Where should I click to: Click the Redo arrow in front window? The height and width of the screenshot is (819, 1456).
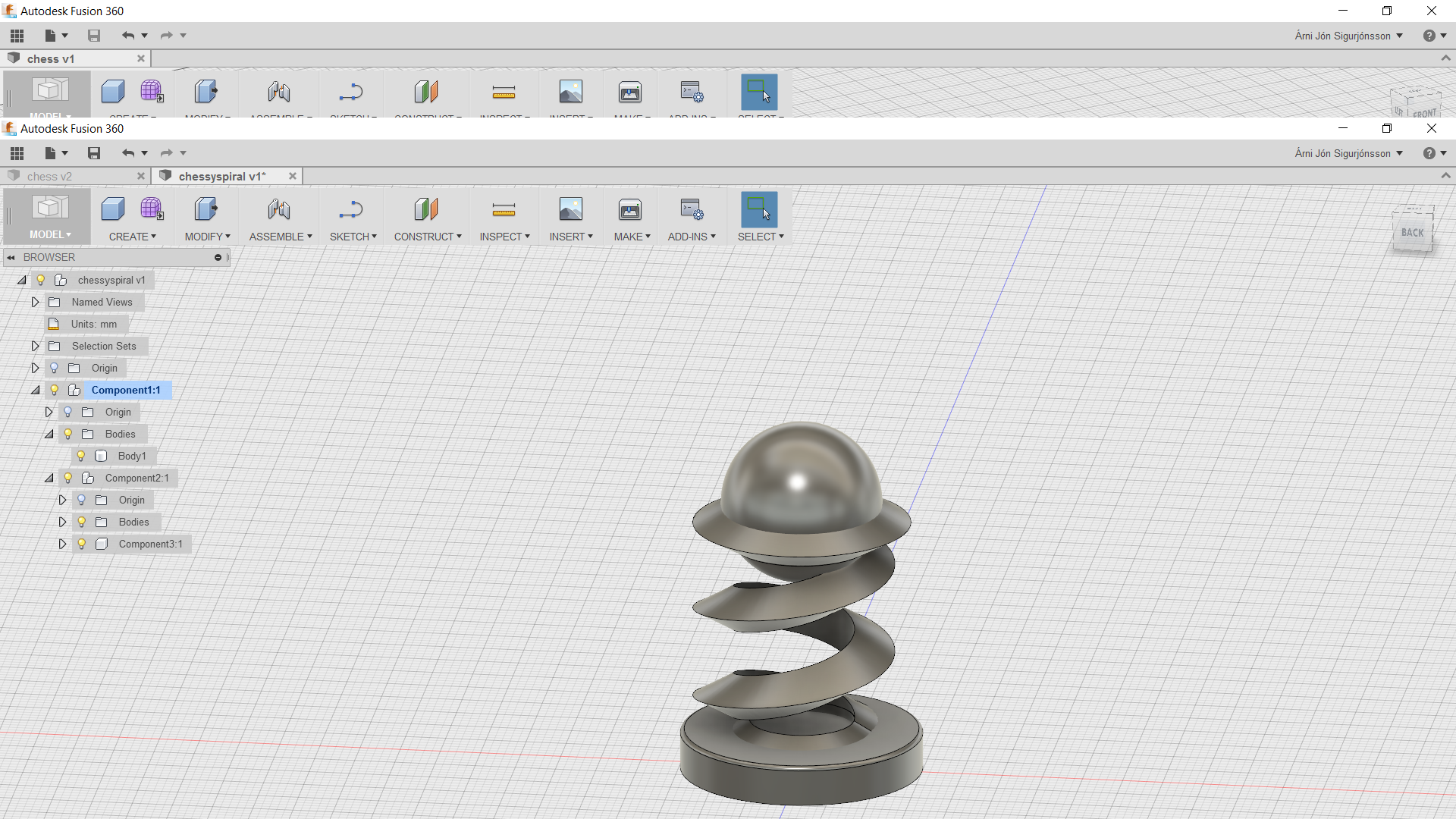[166, 153]
